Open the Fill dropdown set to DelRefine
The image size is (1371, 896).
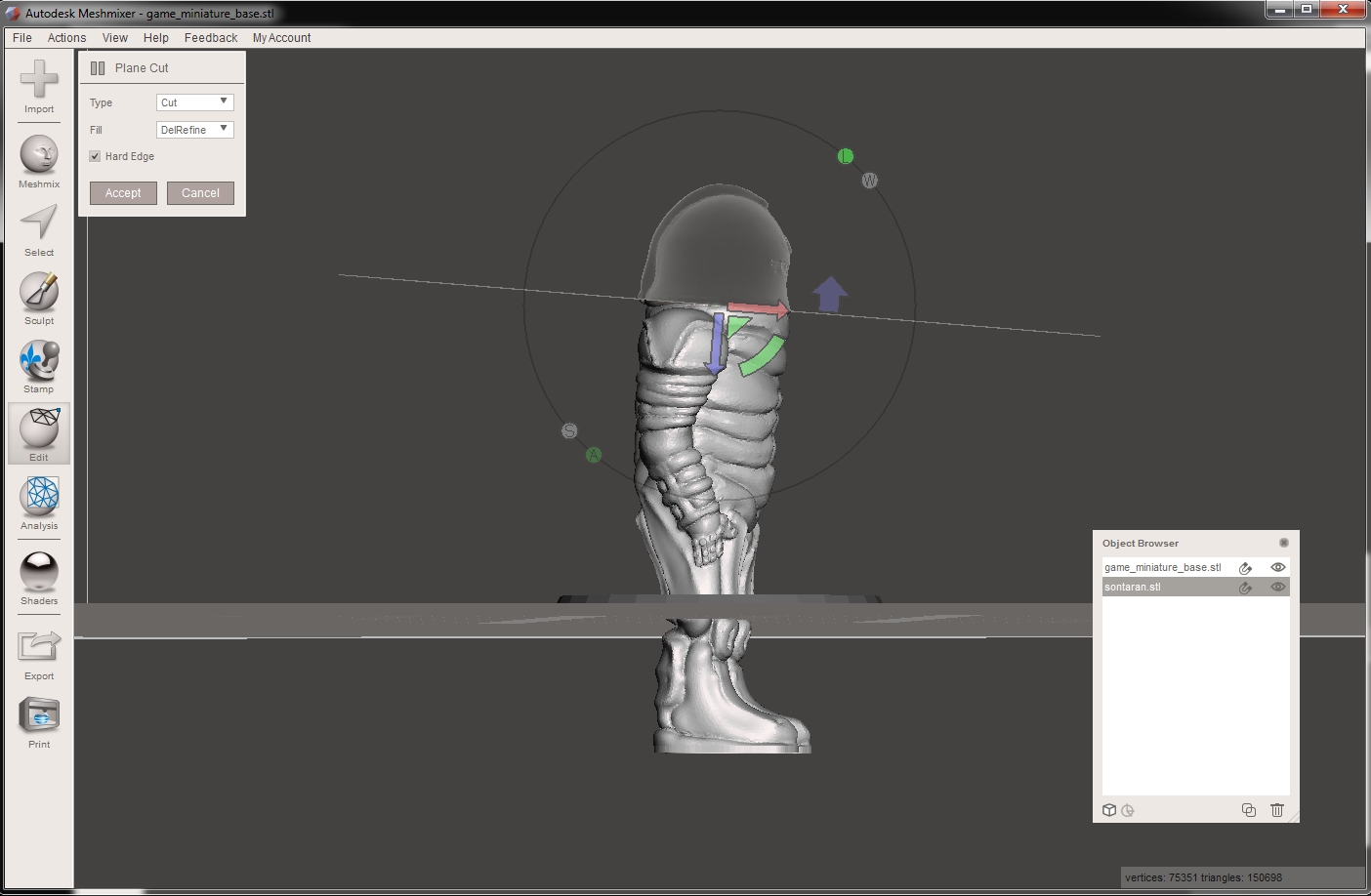click(195, 130)
